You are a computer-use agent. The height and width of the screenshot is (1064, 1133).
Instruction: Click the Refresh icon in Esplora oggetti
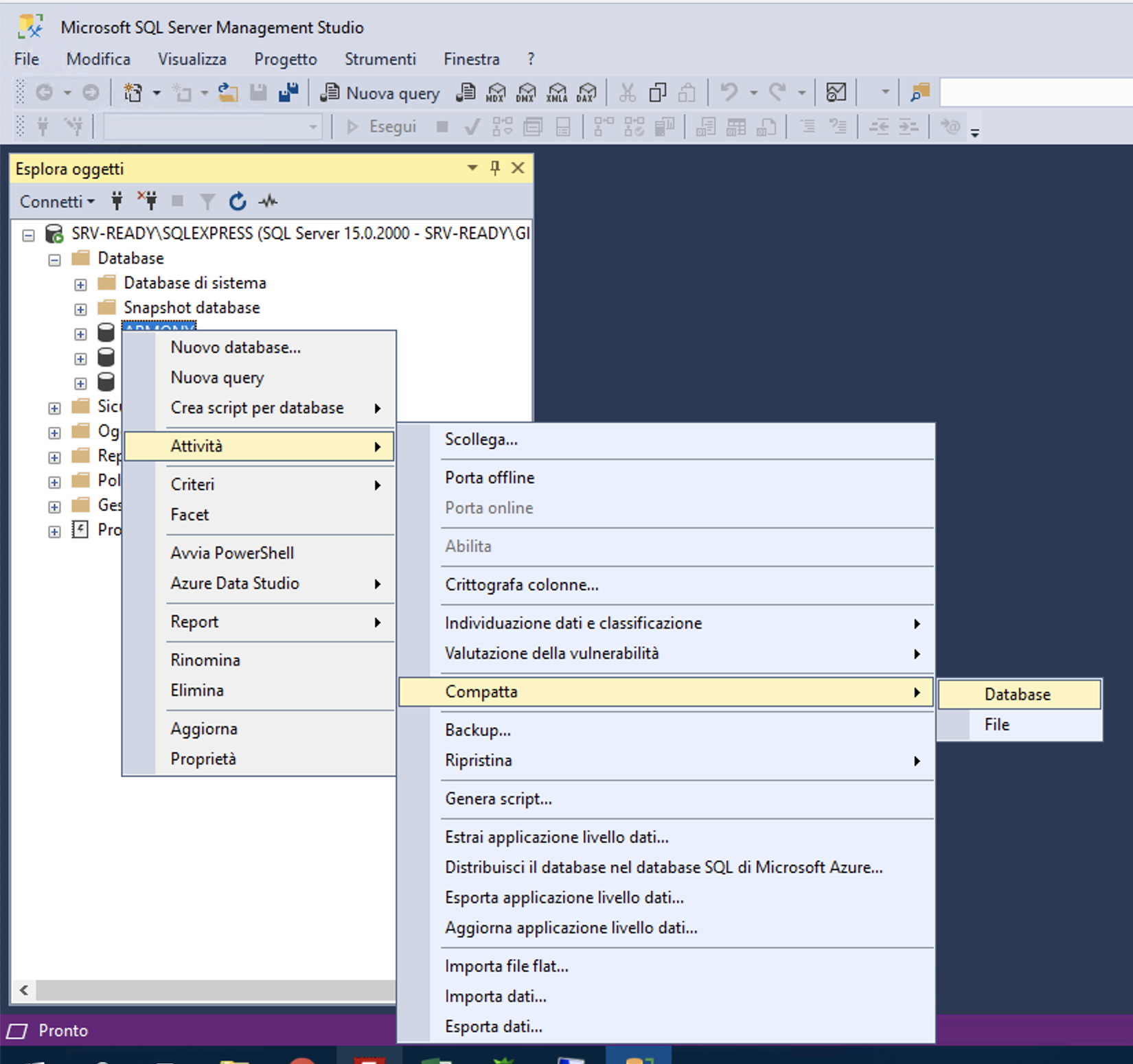[x=238, y=201]
